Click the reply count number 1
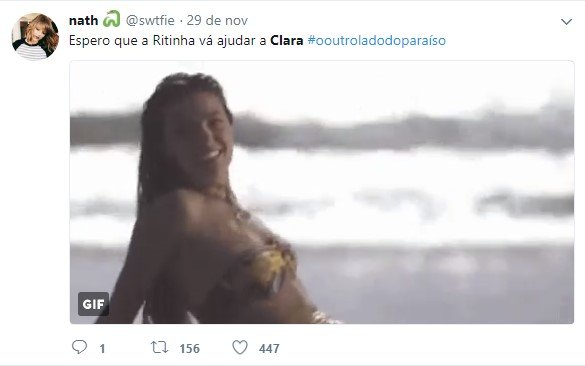The height and width of the screenshot is (366, 585). [x=102, y=348]
